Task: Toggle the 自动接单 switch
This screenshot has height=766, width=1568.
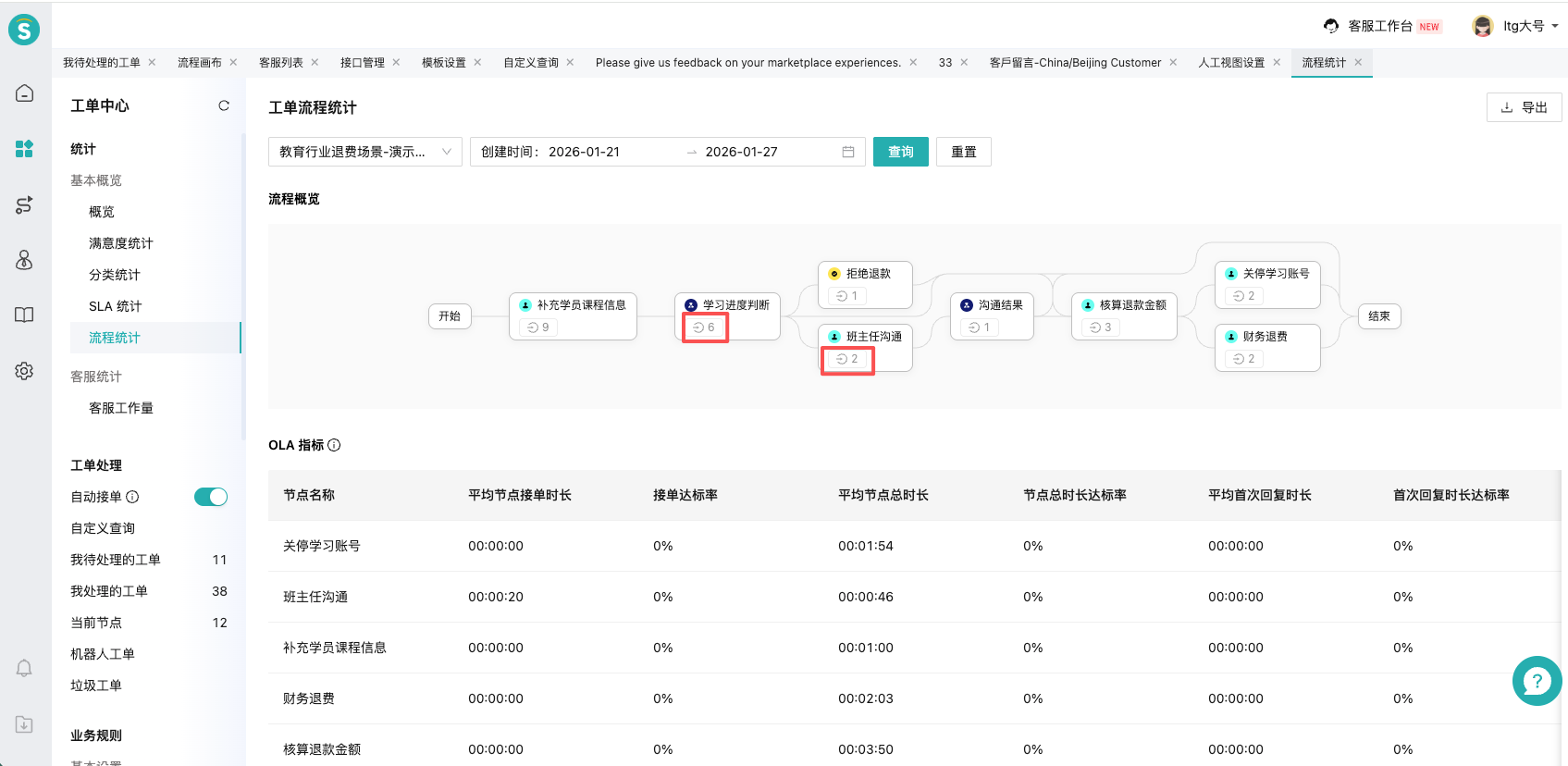Action: [211, 497]
